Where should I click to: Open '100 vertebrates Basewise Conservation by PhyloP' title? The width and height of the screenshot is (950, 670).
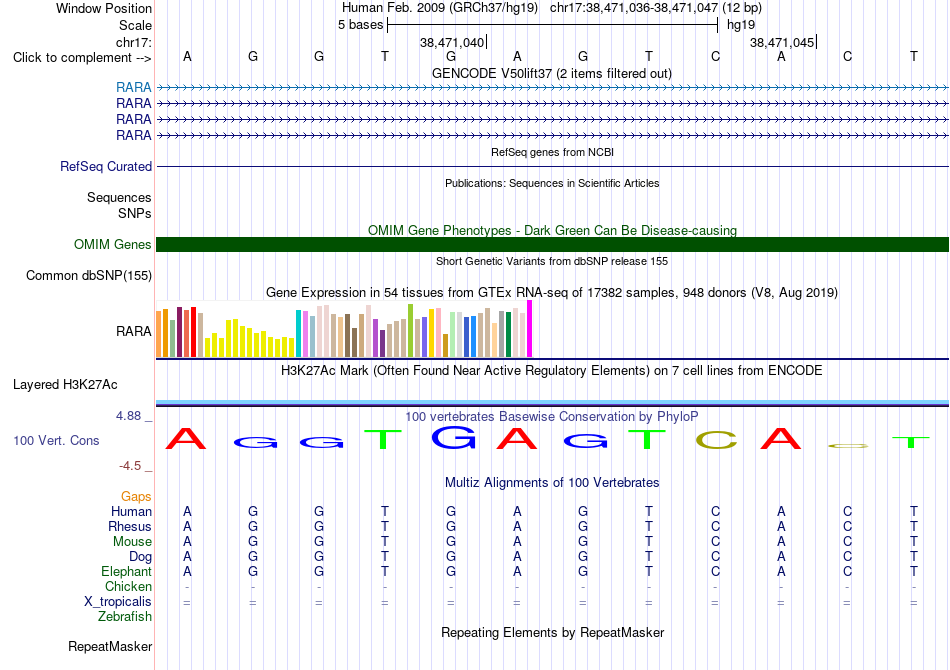(552, 417)
